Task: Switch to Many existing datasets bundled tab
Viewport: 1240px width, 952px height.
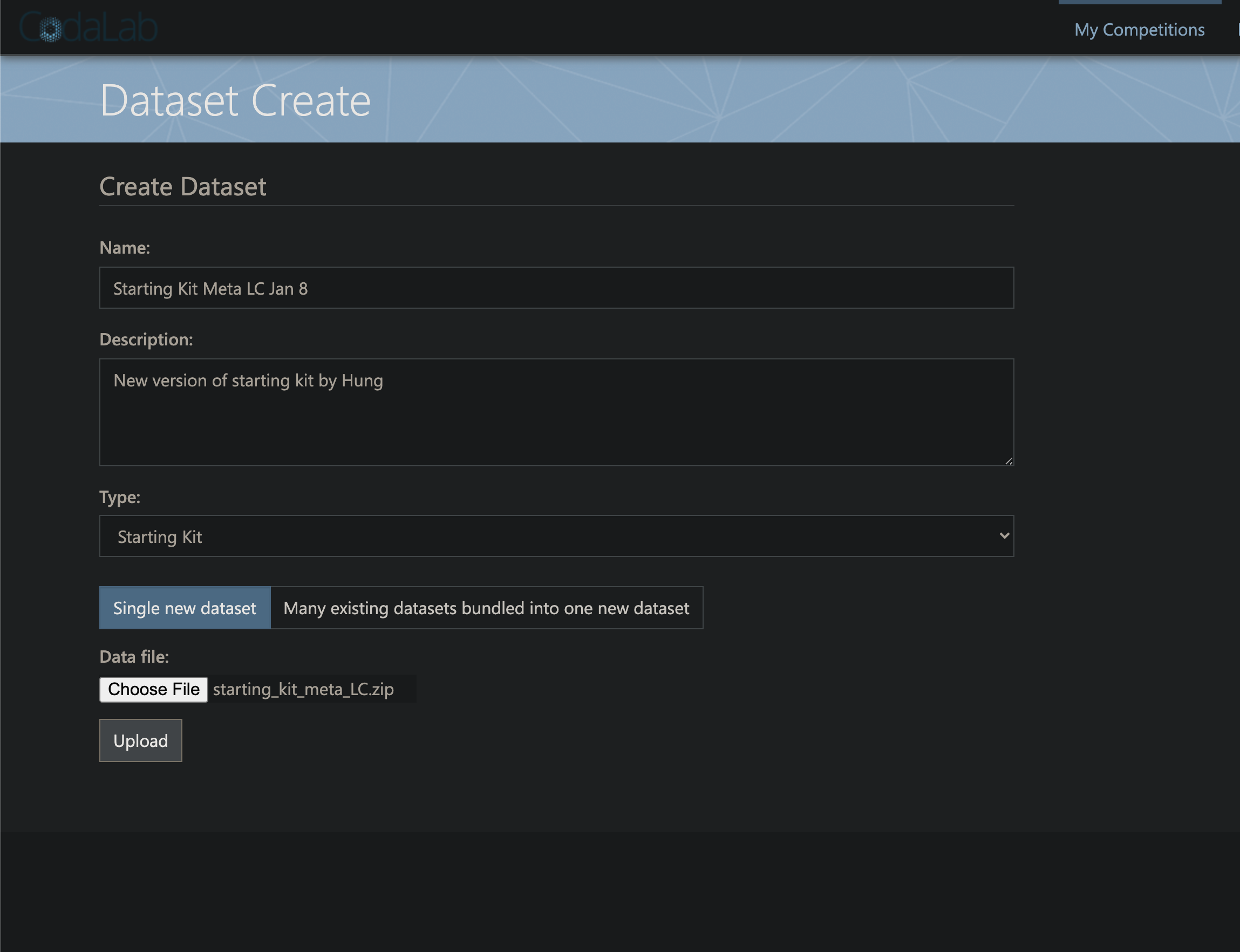Action: [x=486, y=608]
